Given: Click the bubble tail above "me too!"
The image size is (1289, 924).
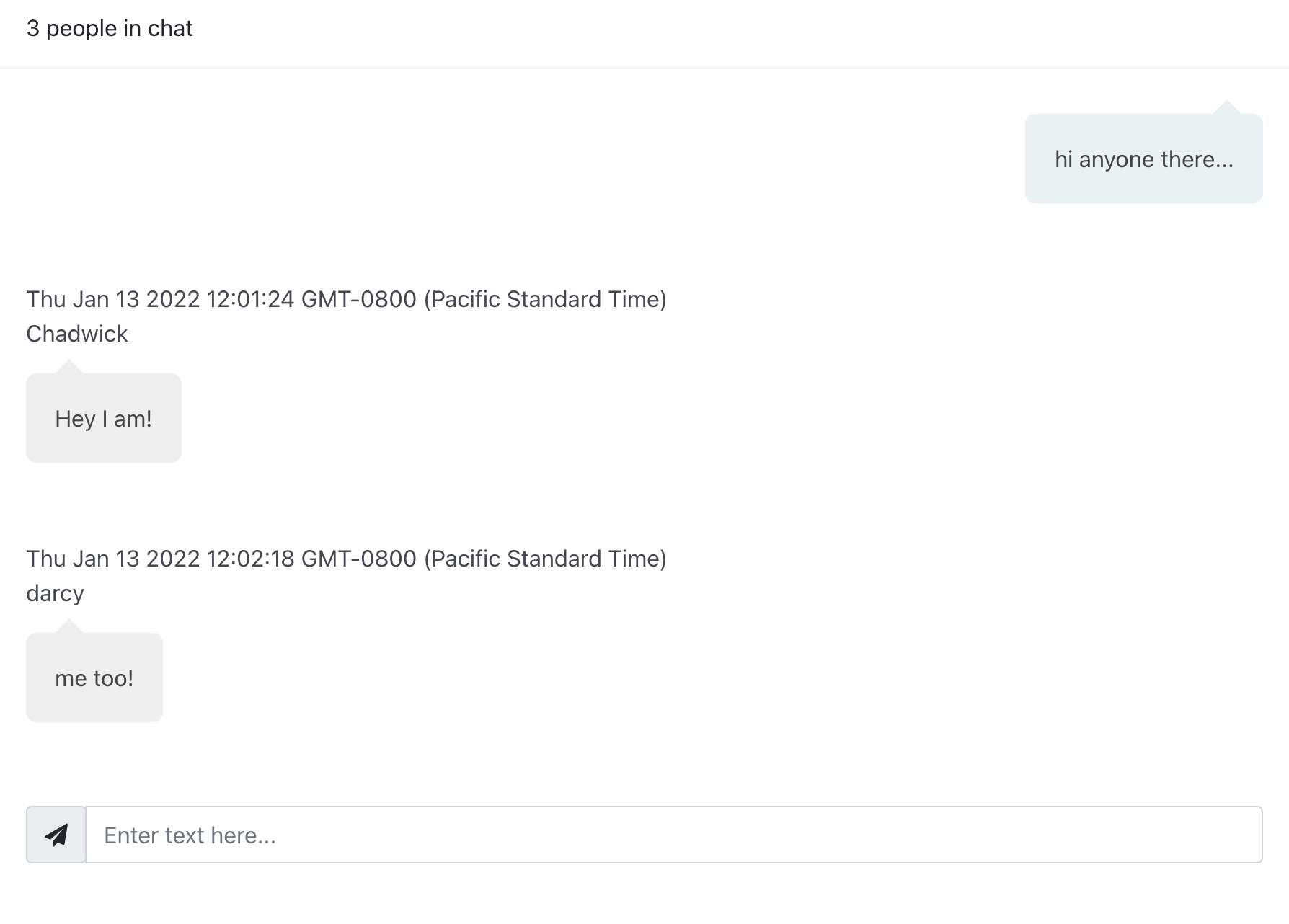Looking at the screenshot, I should pos(69,627).
